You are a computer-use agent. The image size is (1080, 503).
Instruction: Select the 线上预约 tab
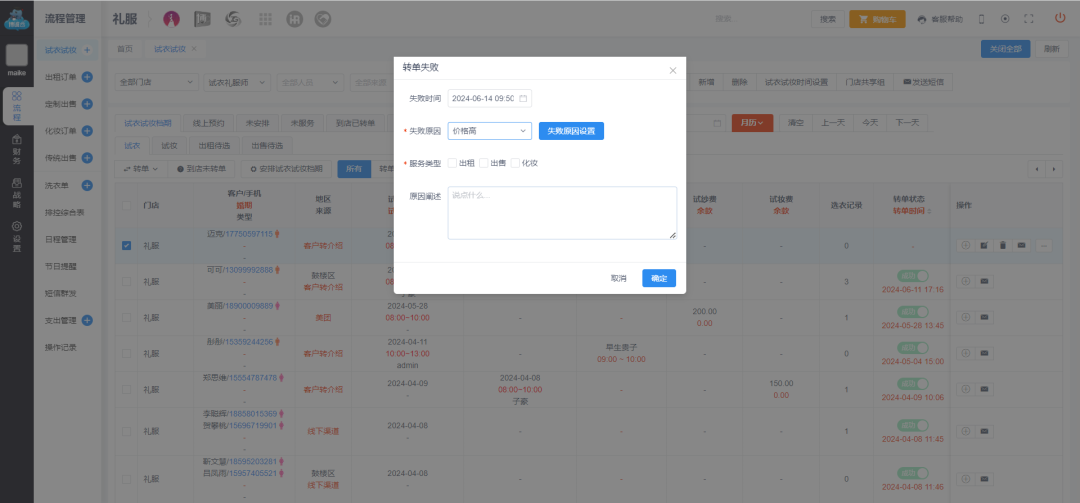pyautogui.click(x=209, y=123)
